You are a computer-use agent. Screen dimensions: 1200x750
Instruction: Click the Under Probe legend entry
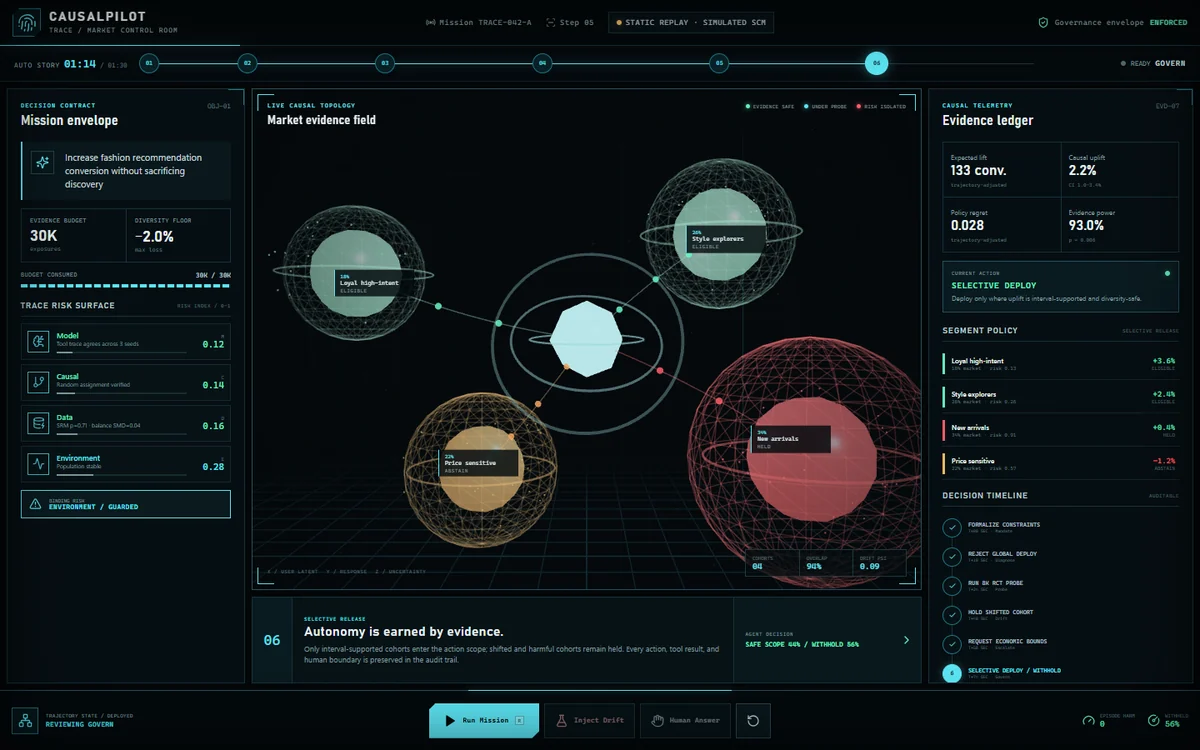coord(824,106)
